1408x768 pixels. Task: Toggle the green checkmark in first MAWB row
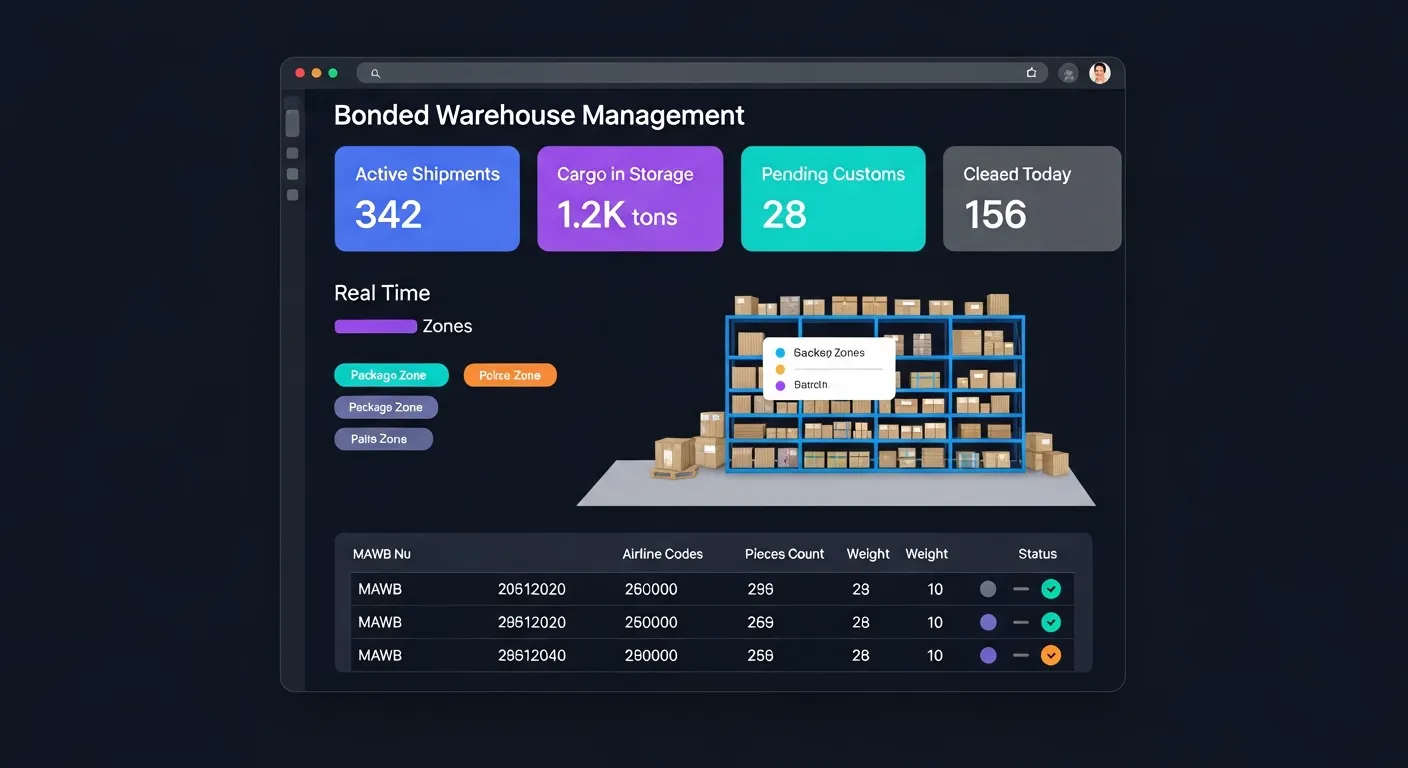(1050, 589)
